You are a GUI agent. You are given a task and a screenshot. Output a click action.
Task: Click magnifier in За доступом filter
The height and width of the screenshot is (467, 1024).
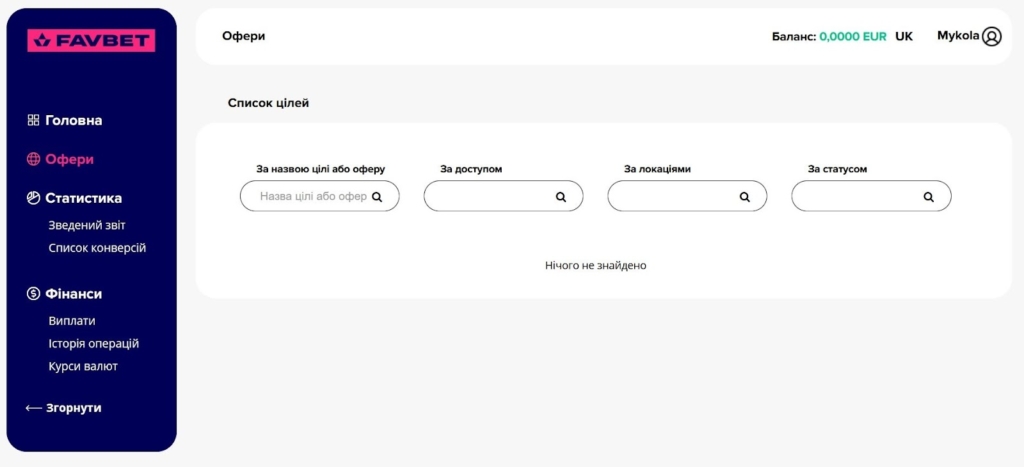click(561, 197)
